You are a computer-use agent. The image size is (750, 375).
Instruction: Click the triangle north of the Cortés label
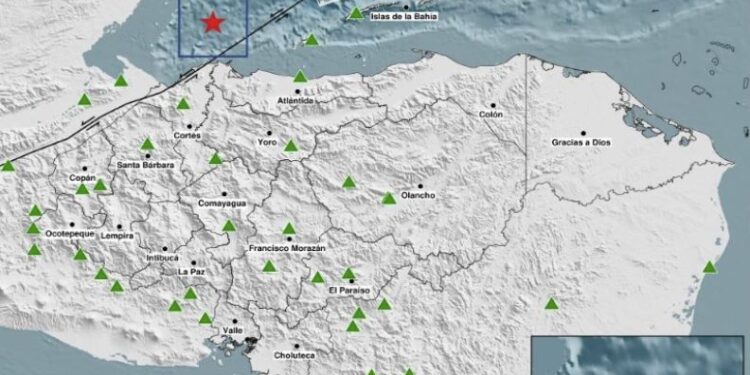click(183, 103)
